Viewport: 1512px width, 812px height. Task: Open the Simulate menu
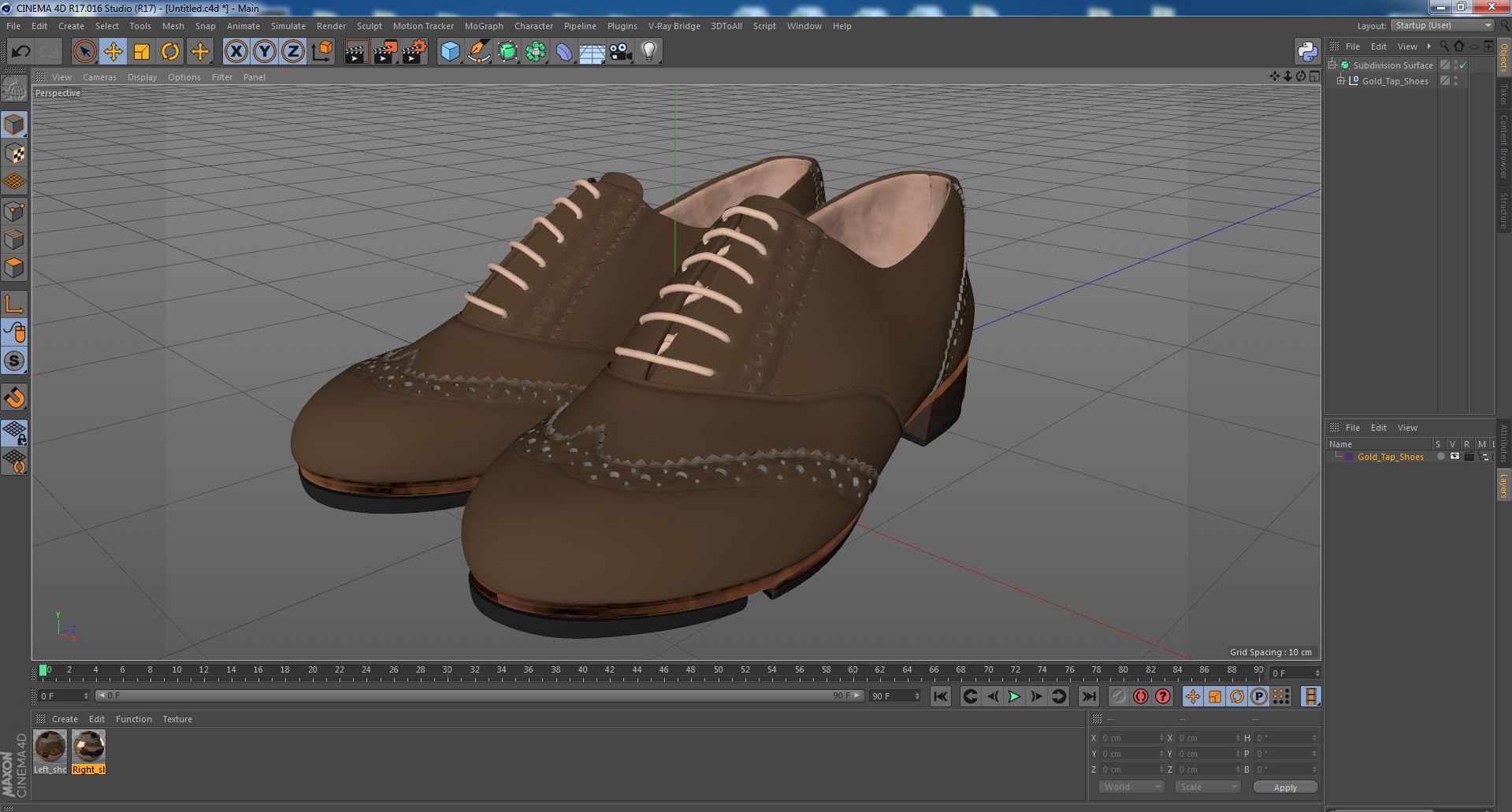pos(288,26)
